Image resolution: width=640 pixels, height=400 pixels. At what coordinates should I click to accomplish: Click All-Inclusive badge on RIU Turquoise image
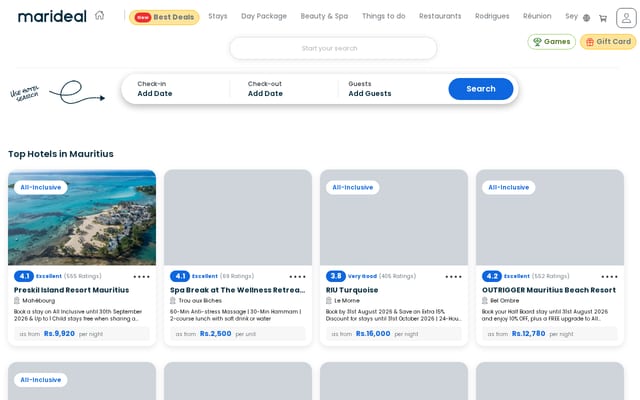pos(353,187)
